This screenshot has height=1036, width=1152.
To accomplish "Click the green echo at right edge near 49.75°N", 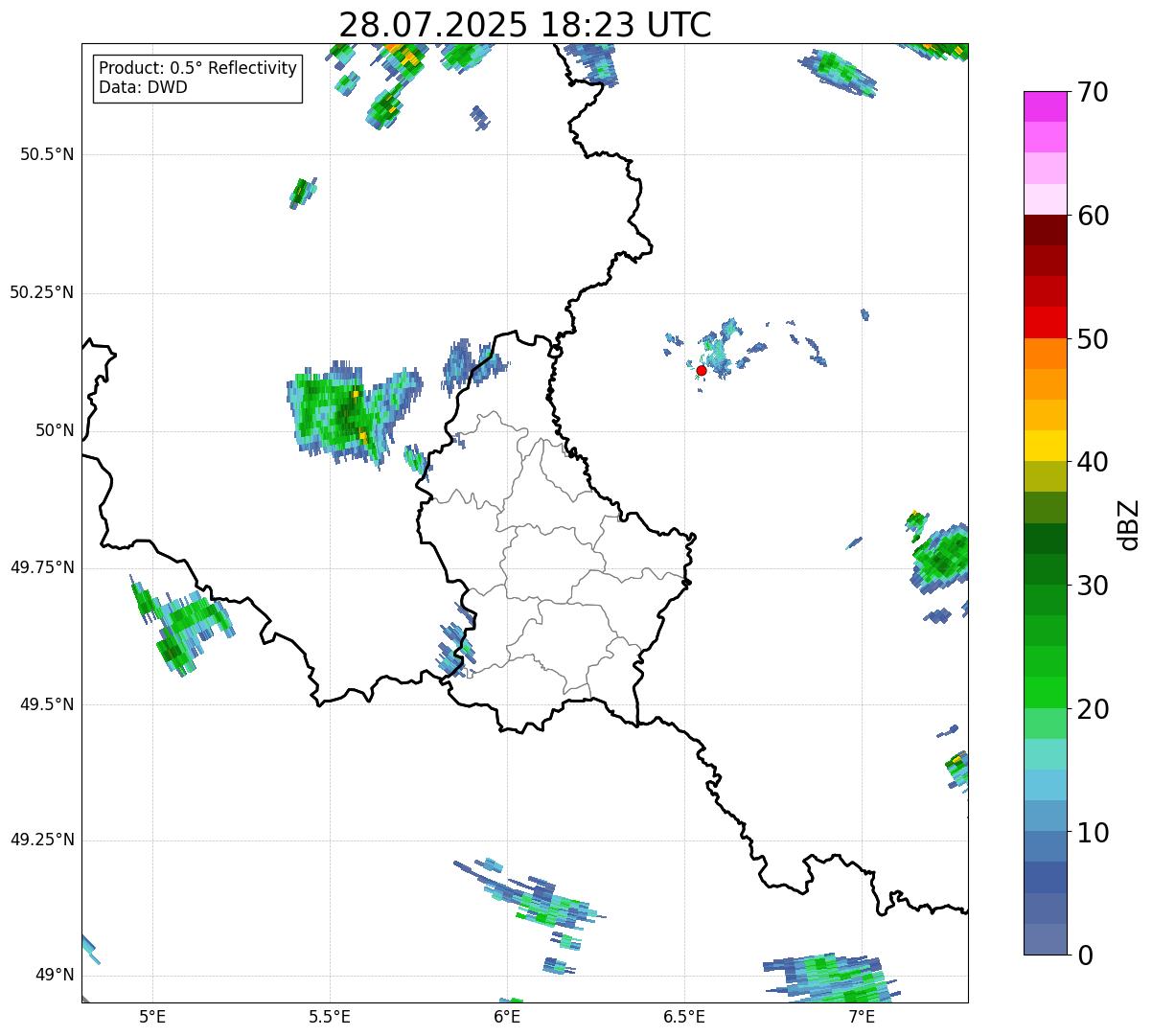I will 941,556.
